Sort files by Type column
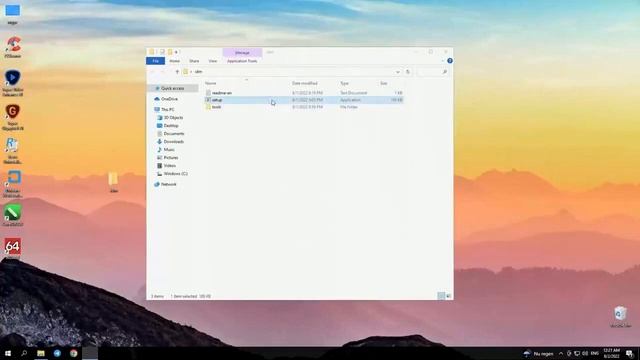640x360 pixels. (344, 83)
